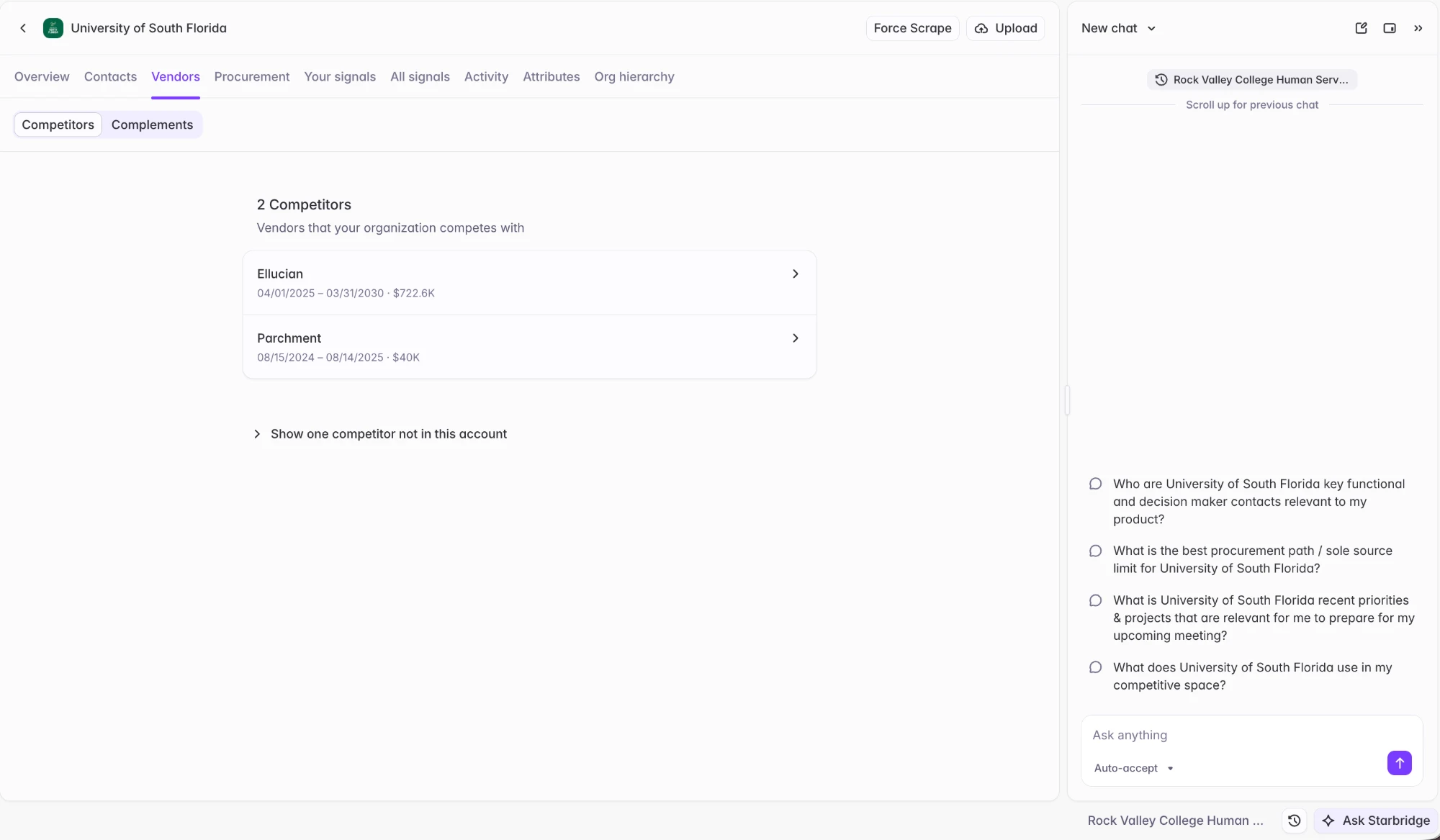This screenshot has width=1440, height=840.
Task: Click the panel resize handle between panes
Action: click(1066, 400)
